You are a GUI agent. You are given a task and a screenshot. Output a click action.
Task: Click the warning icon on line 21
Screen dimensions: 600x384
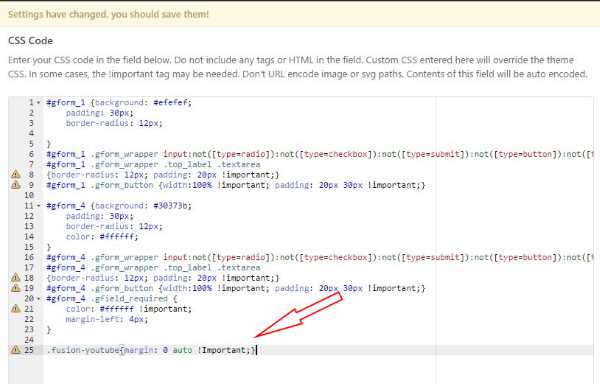[15, 309]
